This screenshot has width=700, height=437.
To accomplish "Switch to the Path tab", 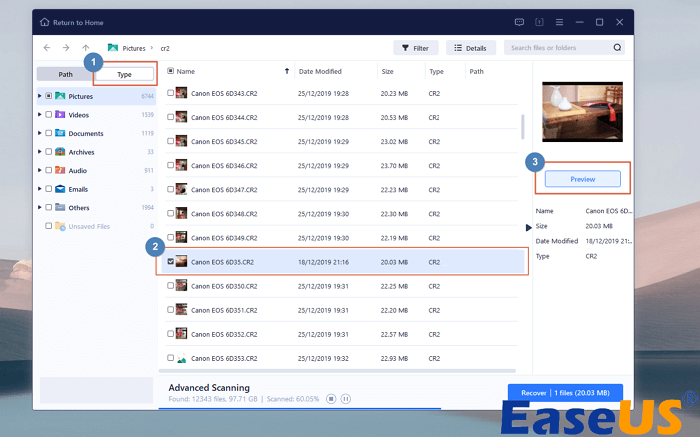I will (x=65, y=74).
